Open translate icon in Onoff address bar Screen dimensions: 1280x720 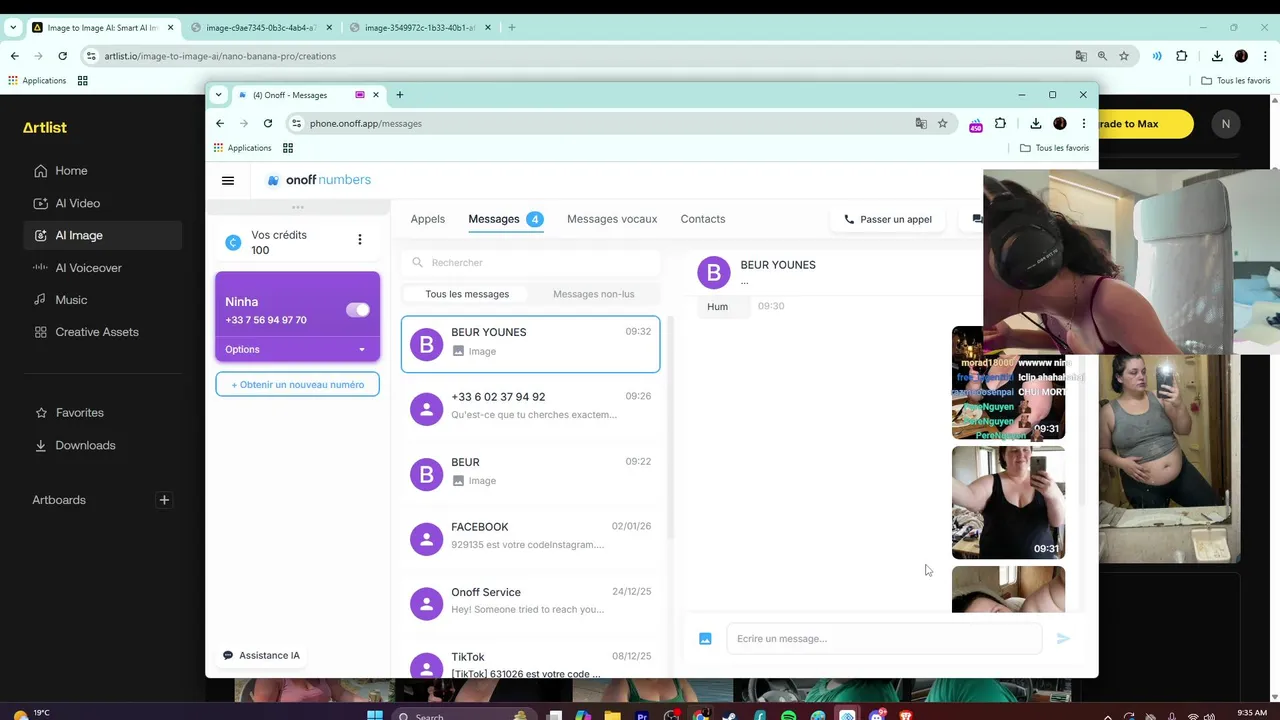(x=921, y=123)
